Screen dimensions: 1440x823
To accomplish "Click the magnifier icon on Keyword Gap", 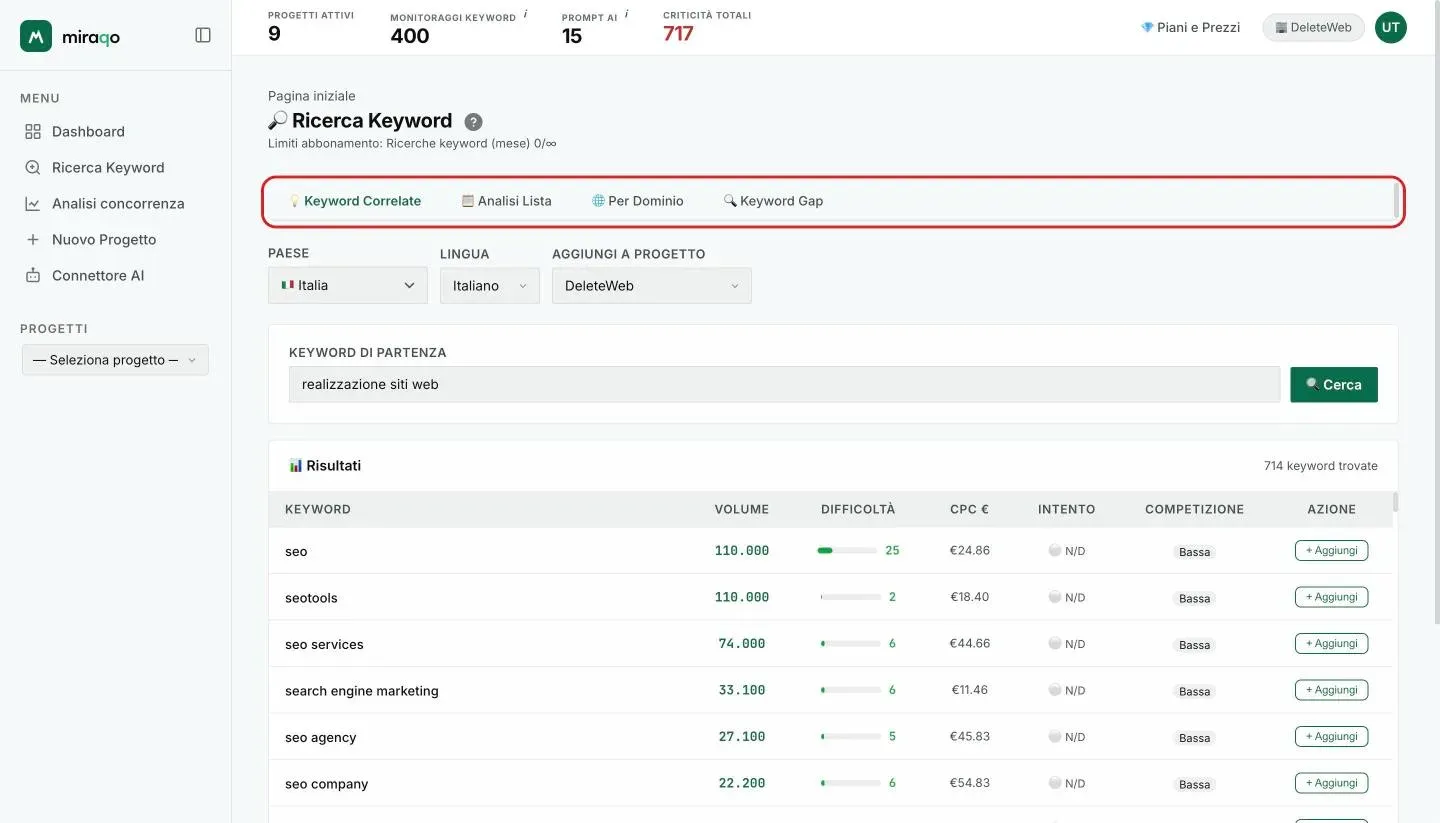I will point(730,201).
